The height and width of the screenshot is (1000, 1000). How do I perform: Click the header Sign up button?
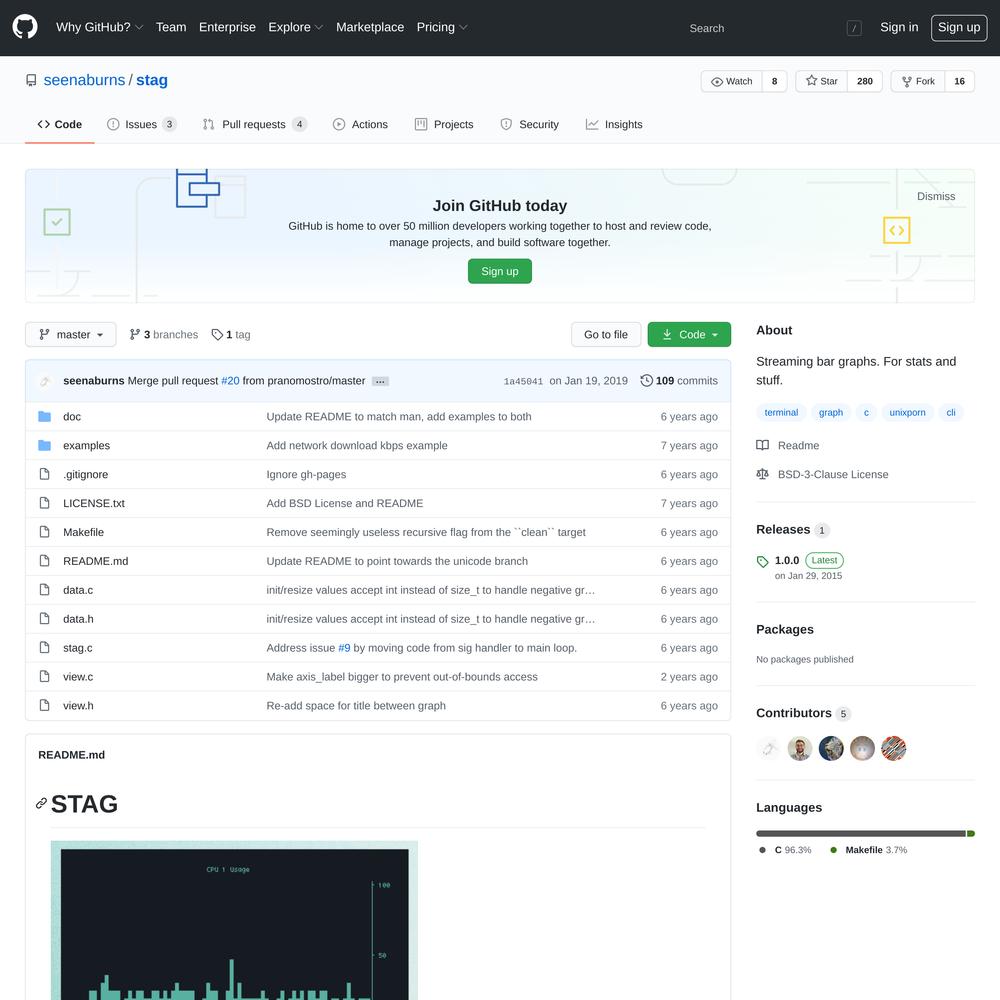click(x=959, y=27)
